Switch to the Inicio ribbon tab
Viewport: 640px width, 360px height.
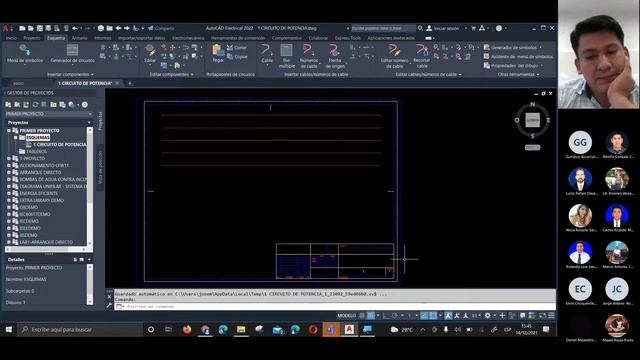click(x=11, y=38)
